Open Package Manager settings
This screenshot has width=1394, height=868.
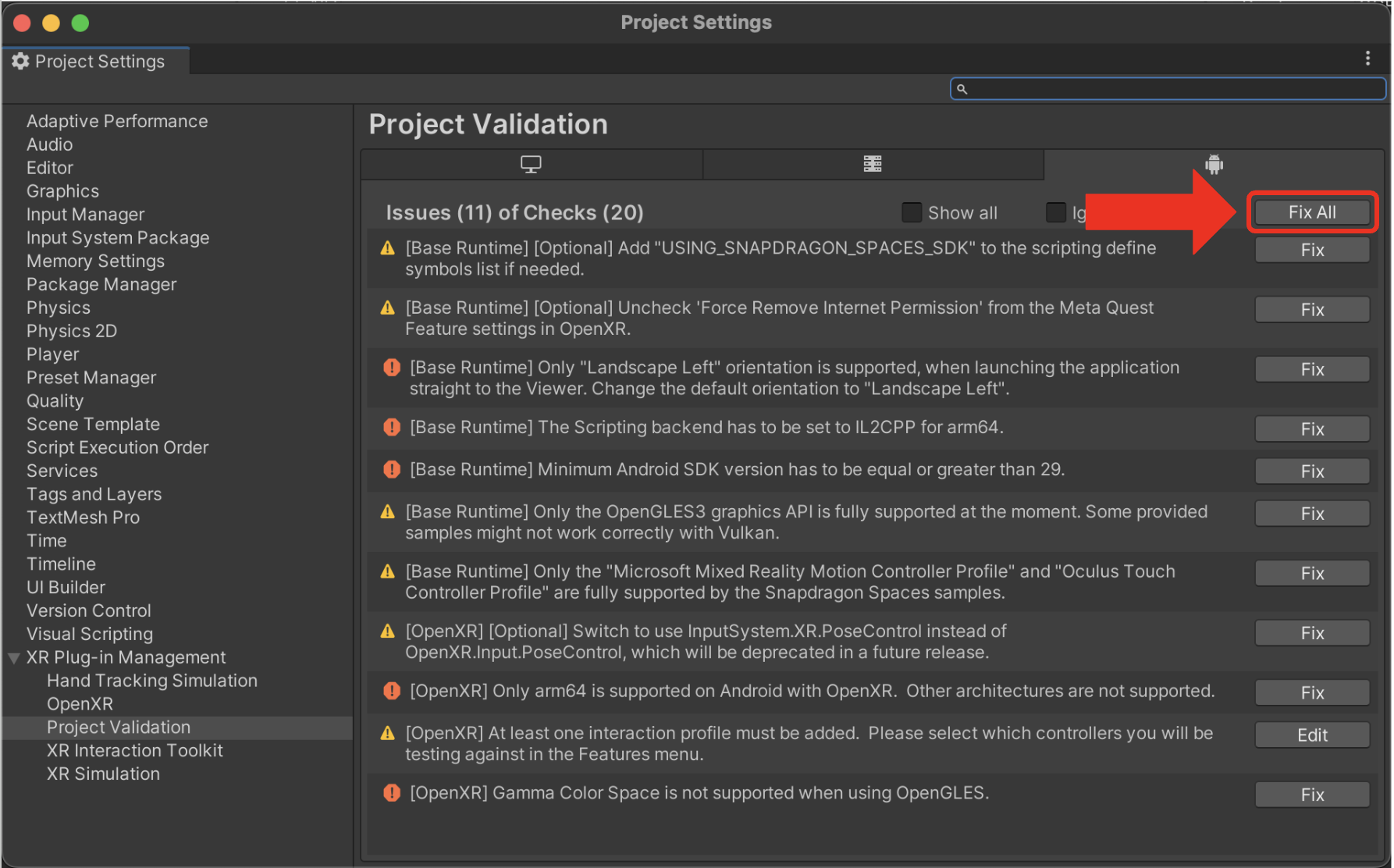[101, 285]
